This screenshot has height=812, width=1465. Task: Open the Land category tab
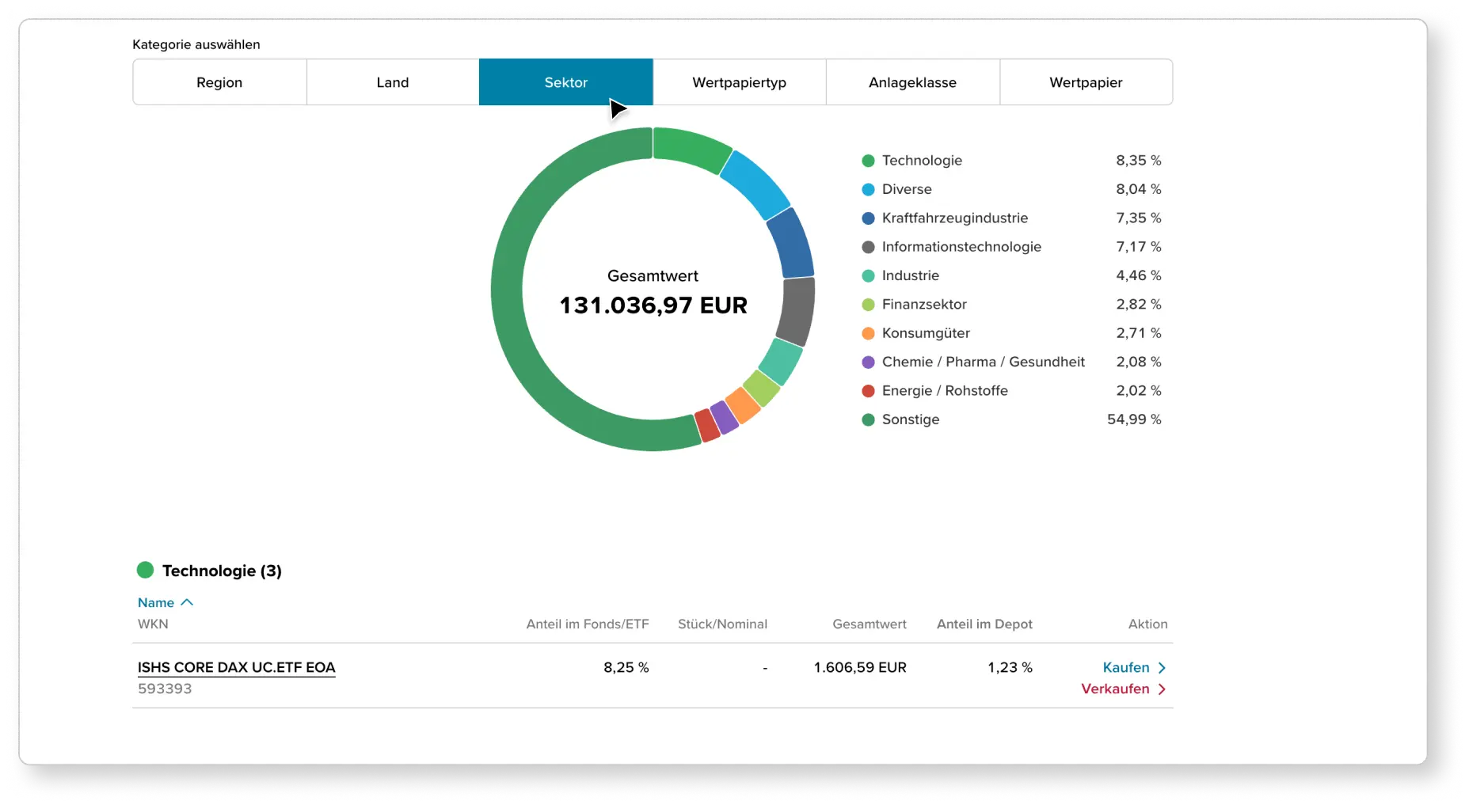pyautogui.click(x=392, y=82)
